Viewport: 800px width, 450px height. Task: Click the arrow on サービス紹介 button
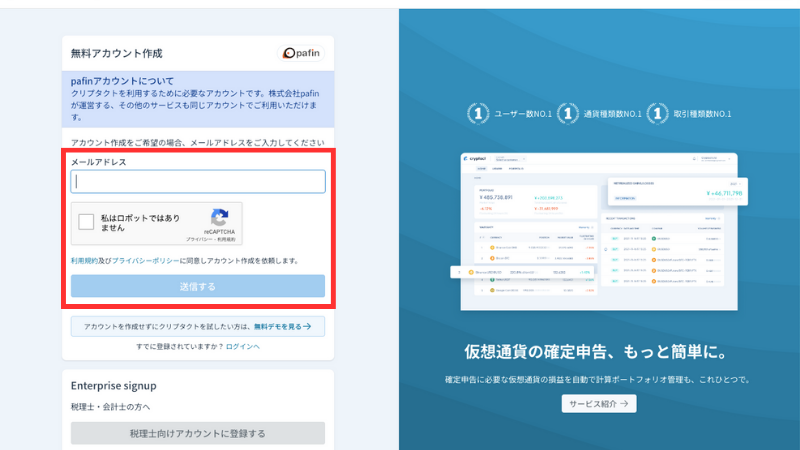pos(623,404)
